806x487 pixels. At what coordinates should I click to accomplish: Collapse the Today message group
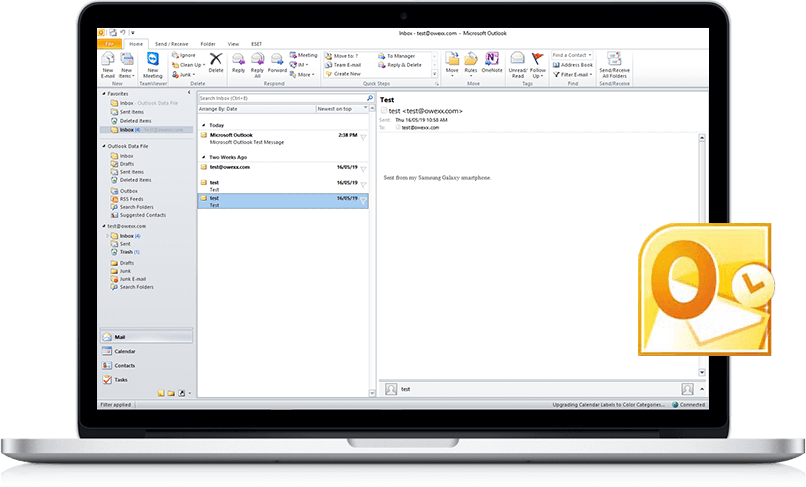[204, 125]
